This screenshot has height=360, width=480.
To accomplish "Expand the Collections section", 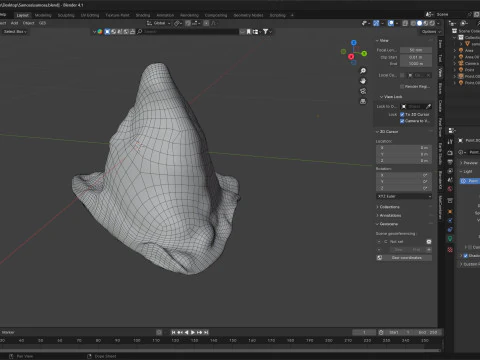I will 388,207.
